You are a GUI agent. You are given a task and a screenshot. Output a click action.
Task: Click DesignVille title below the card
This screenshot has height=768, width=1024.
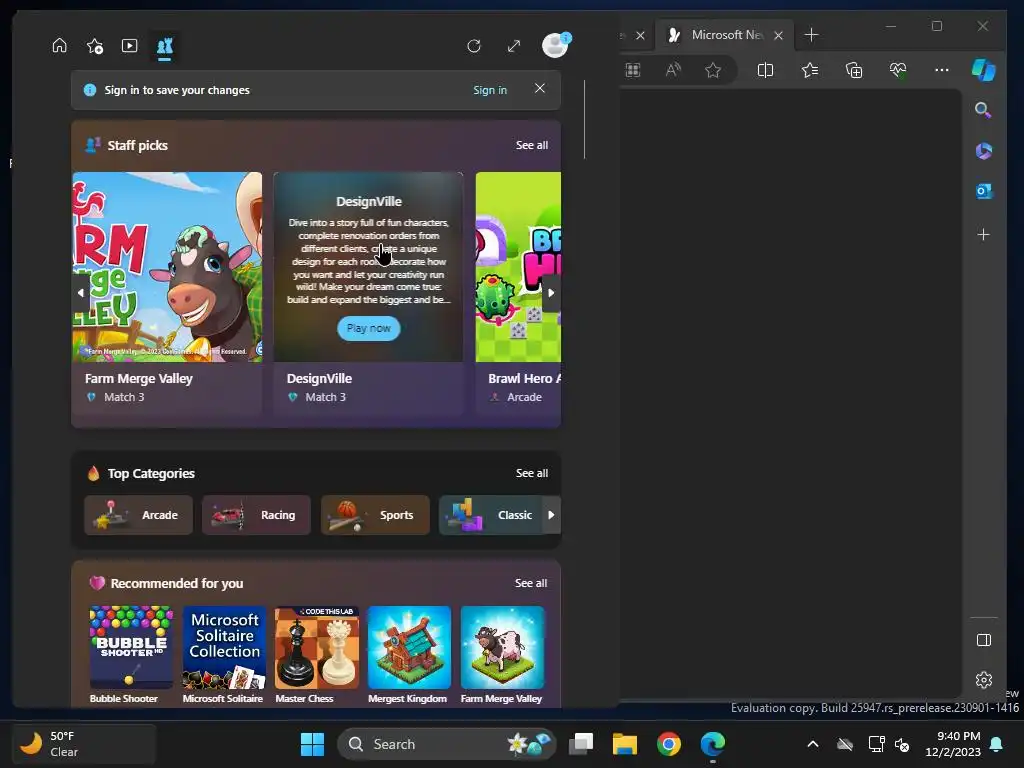coord(319,378)
